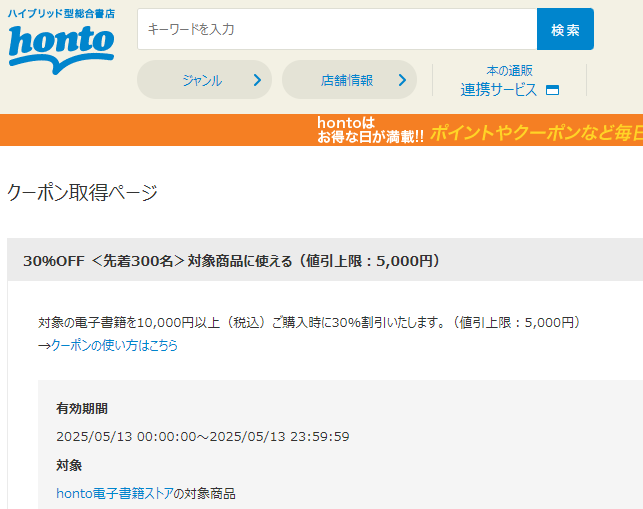Screen dimensions: 643x509
Task: Open honto電子書籍ストア link
Action: click(115, 493)
